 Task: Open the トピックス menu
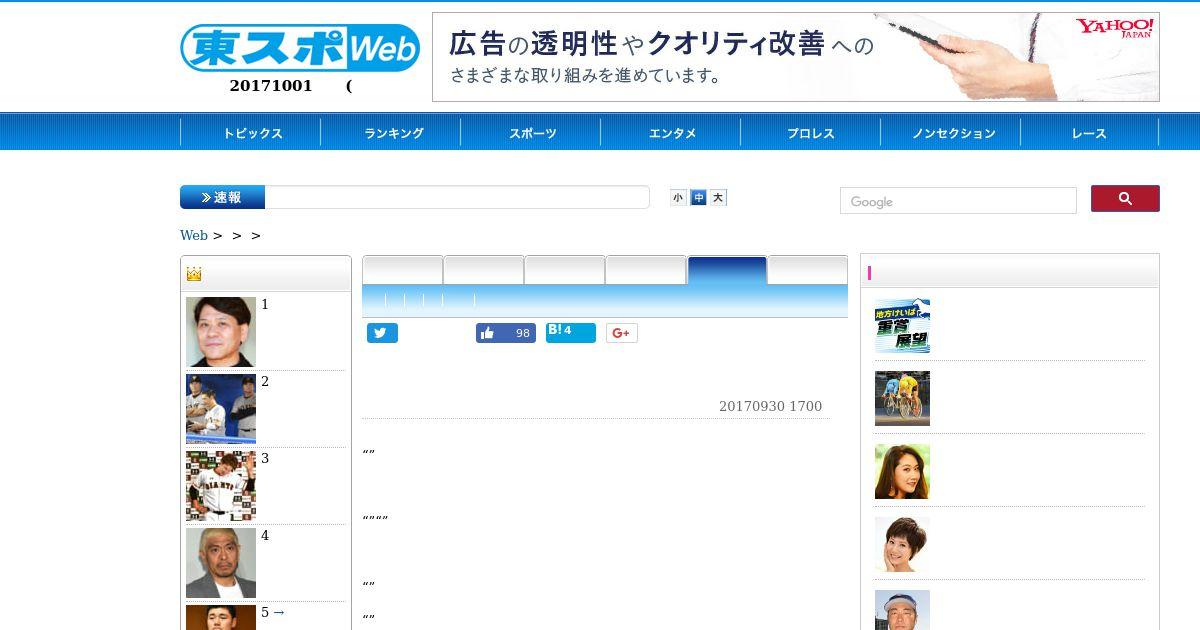252,133
